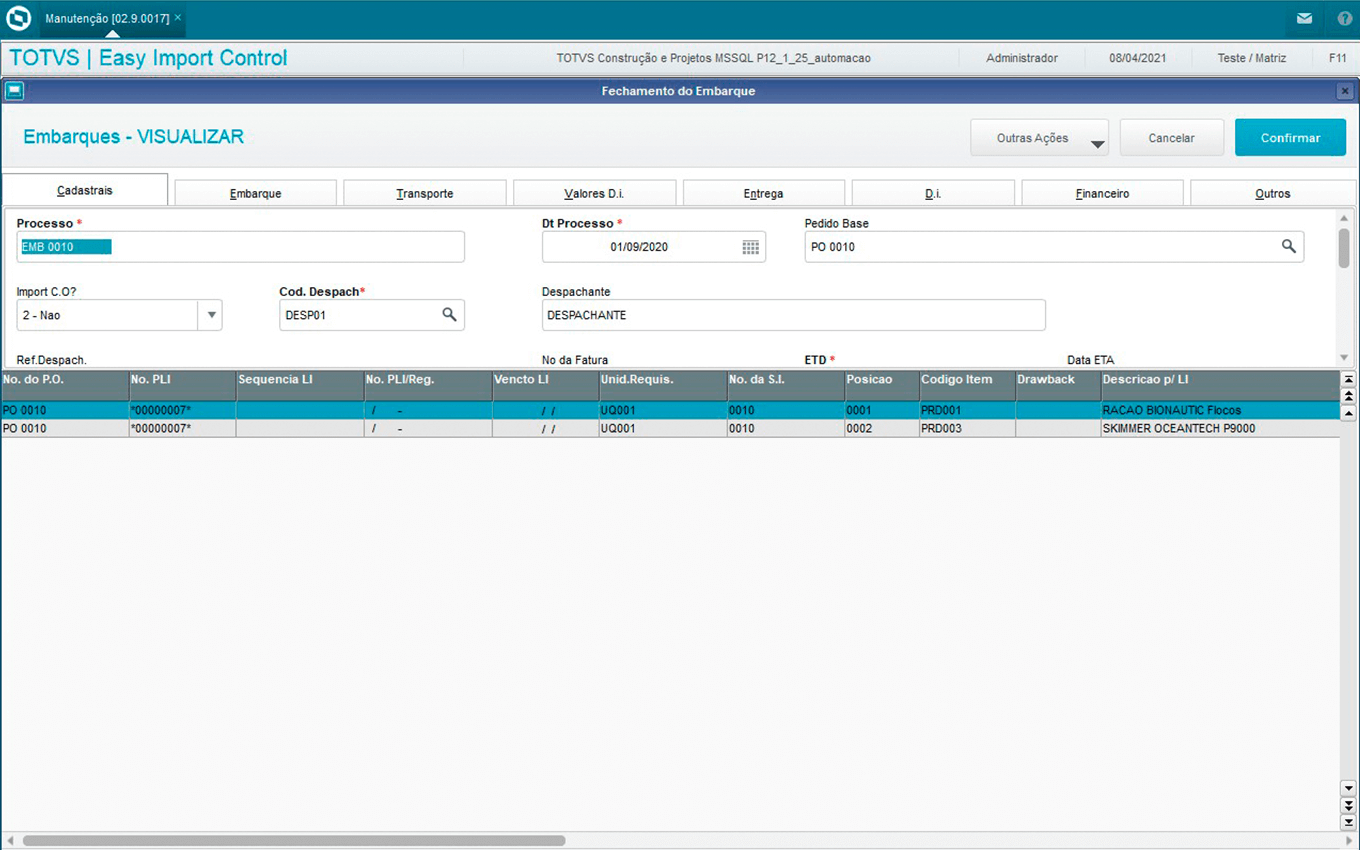Image resolution: width=1360 pixels, height=850 pixels.
Task: Expand the Import C.O? dropdown
Action: [211, 315]
